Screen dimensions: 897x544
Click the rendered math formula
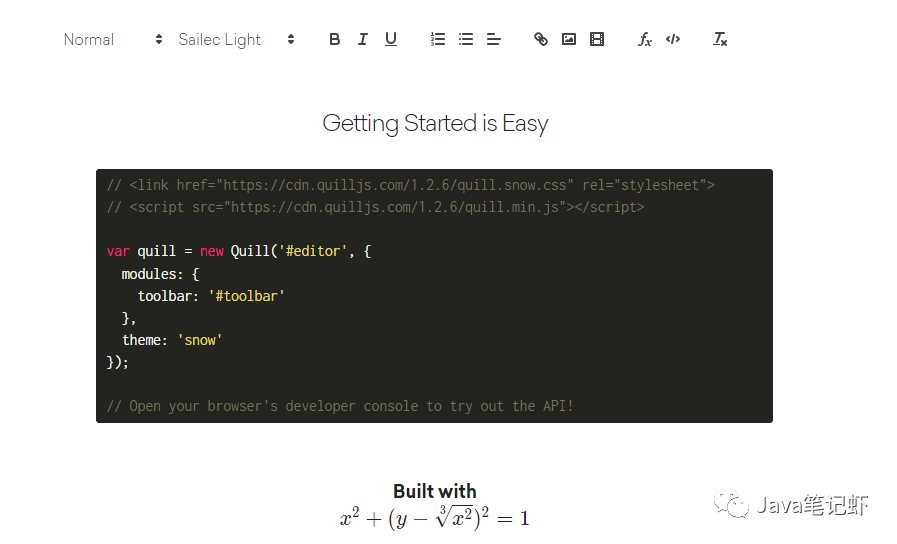click(x=435, y=518)
